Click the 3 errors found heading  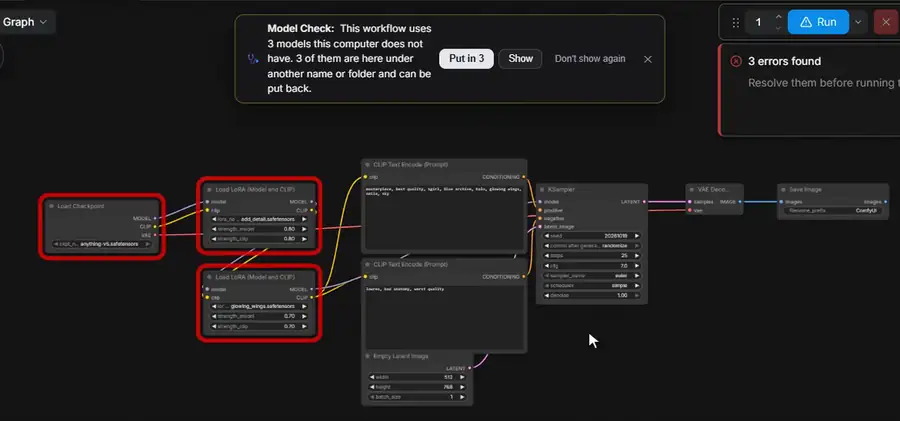tap(784, 61)
